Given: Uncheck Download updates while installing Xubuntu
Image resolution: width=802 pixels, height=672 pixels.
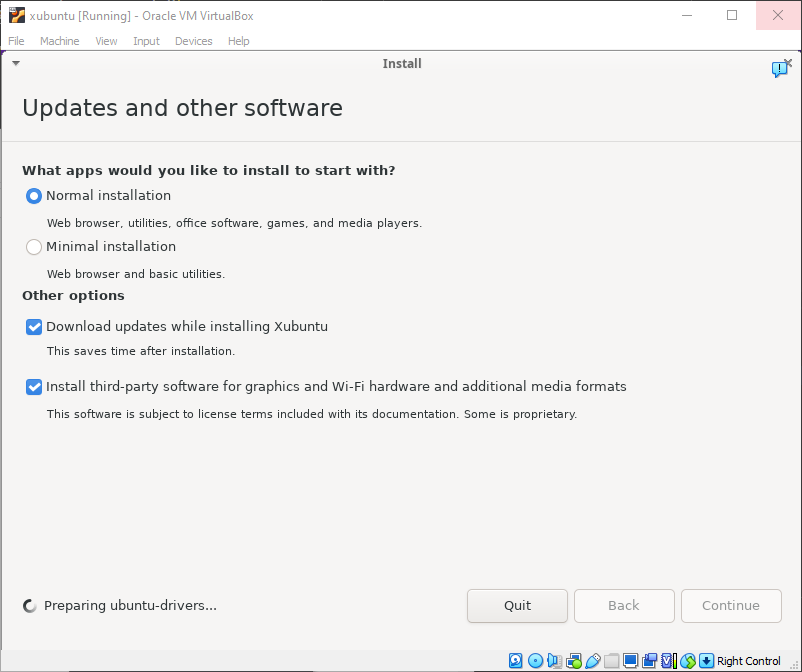Looking at the screenshot, I should click(34, 327).
